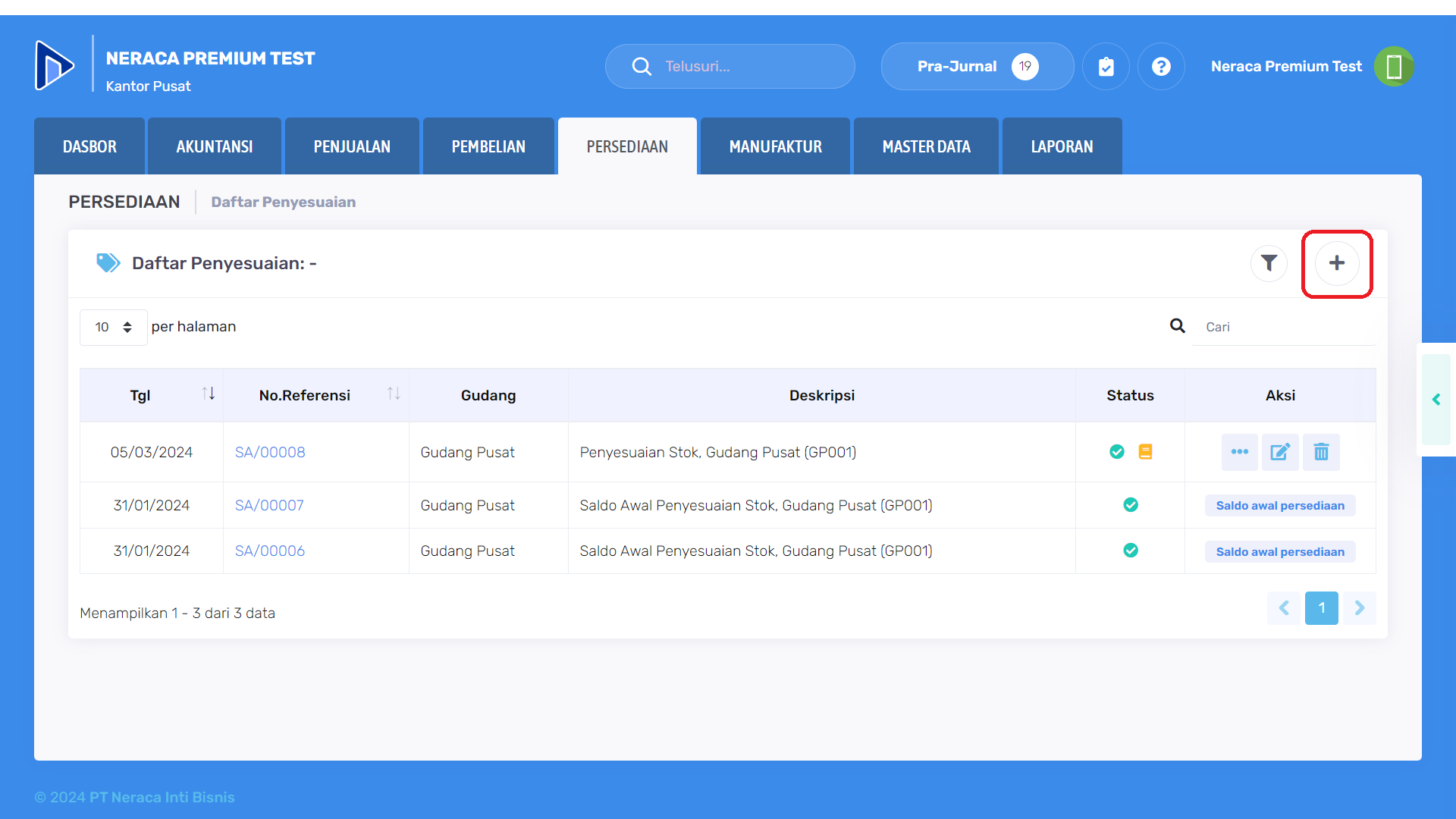Click the yellow journal icon in SA/00008 status

1145,452
